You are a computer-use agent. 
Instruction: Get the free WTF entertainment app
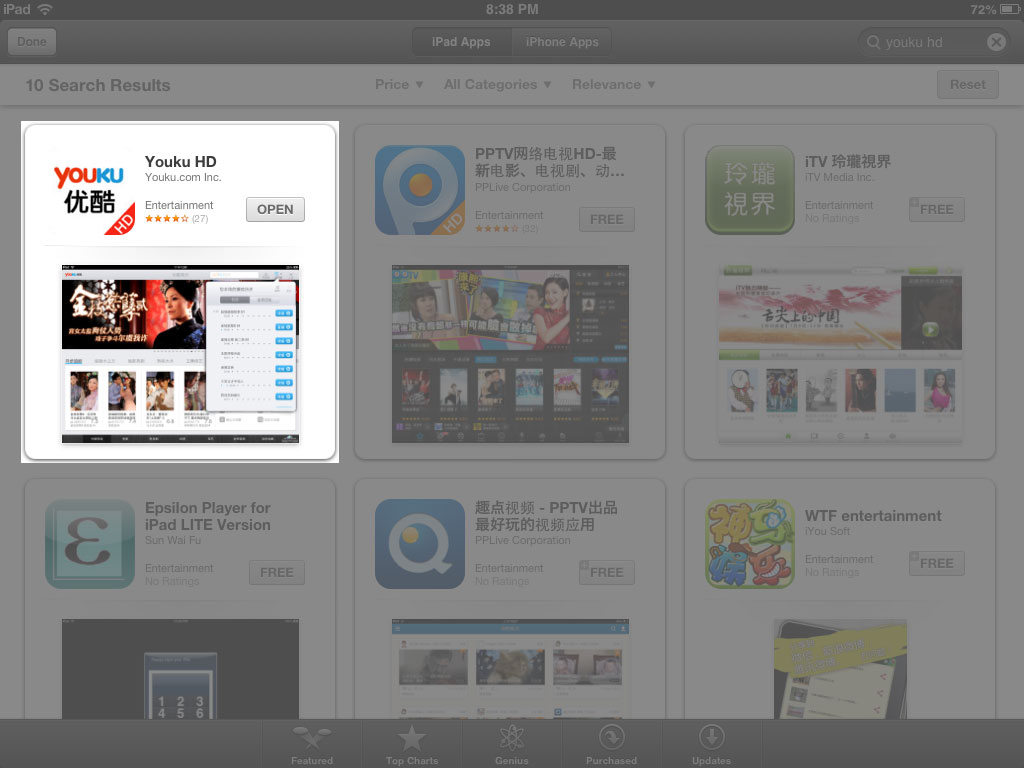[x=936, y=563]
